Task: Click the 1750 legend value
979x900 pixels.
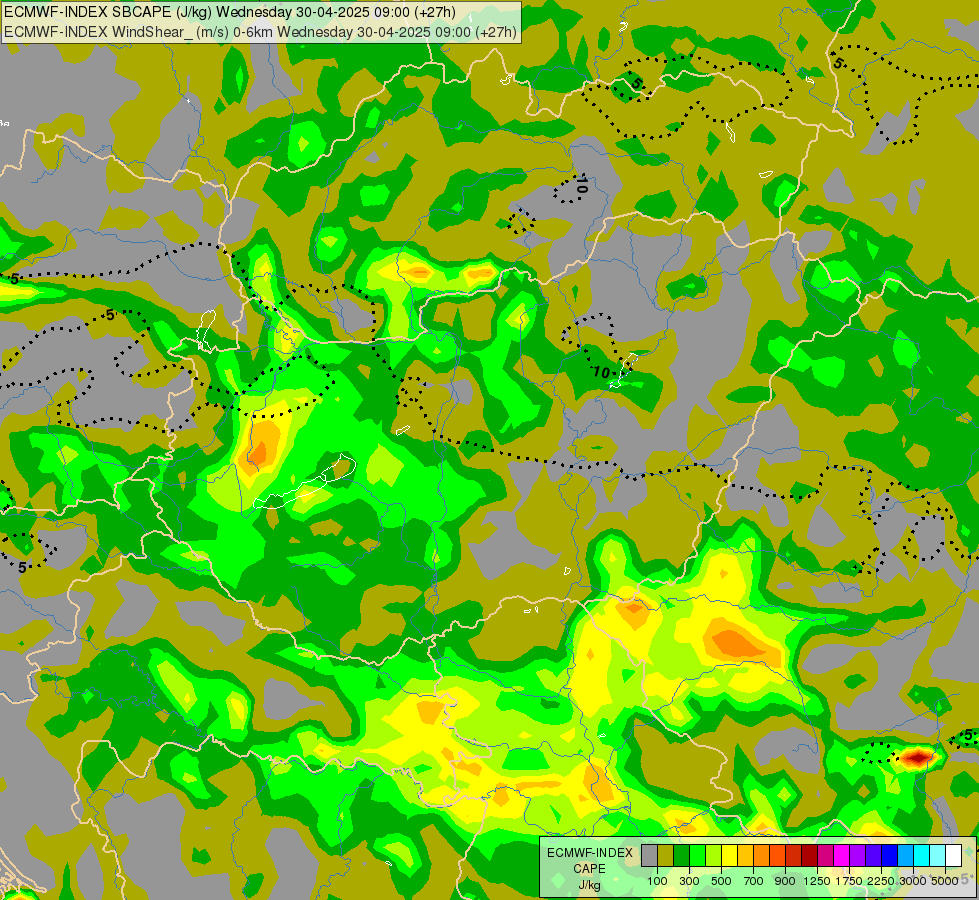Action: tap(849, 881)
